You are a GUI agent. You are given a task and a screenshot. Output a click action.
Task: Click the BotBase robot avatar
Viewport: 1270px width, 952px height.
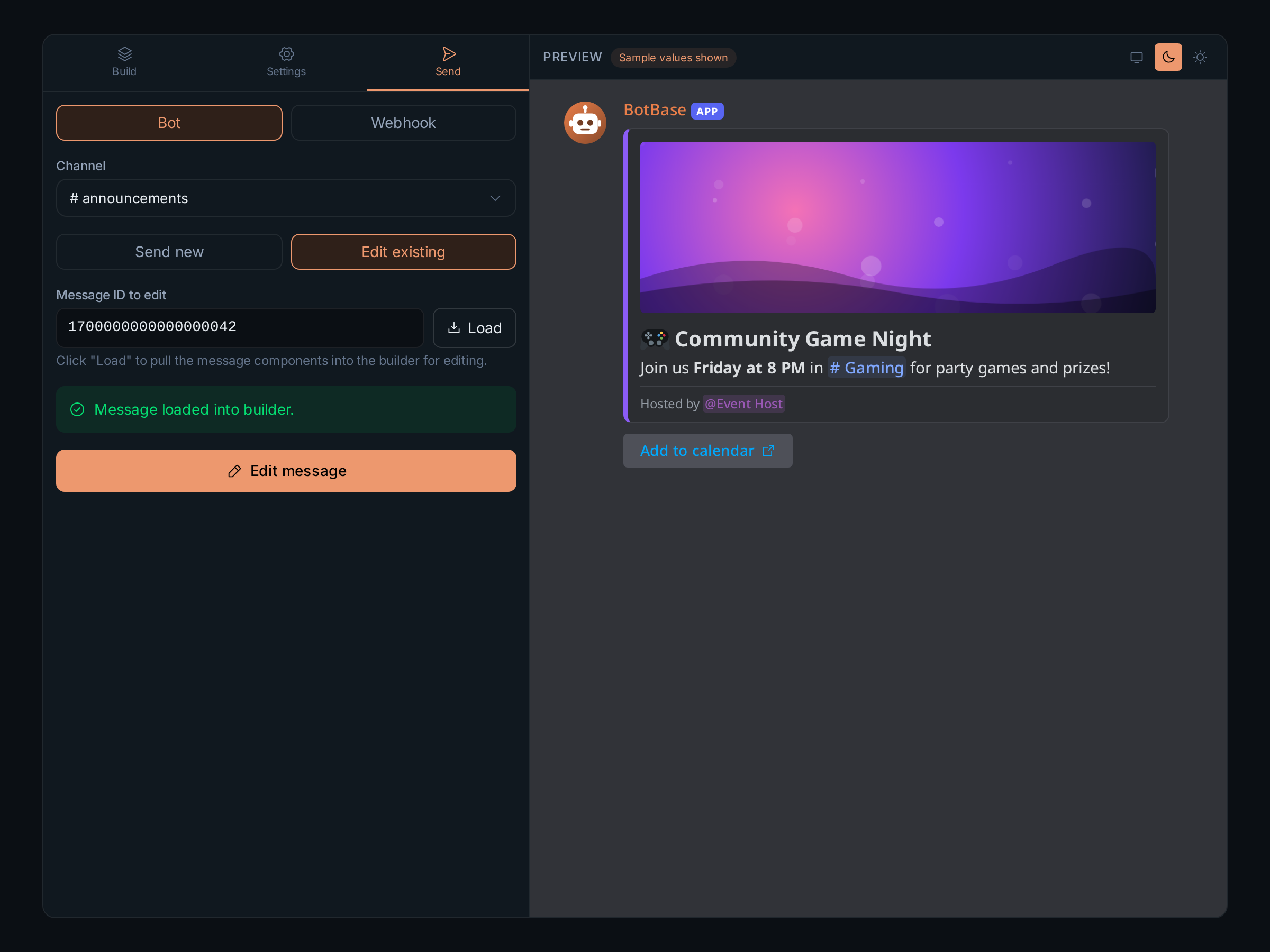click(x=585, y=123)
